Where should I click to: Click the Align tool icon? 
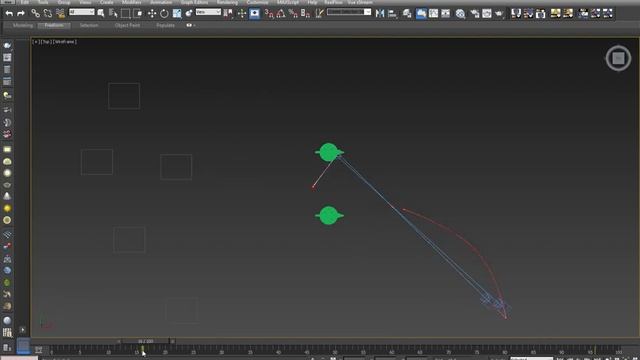pyautogui.click(x=393, y=14)
